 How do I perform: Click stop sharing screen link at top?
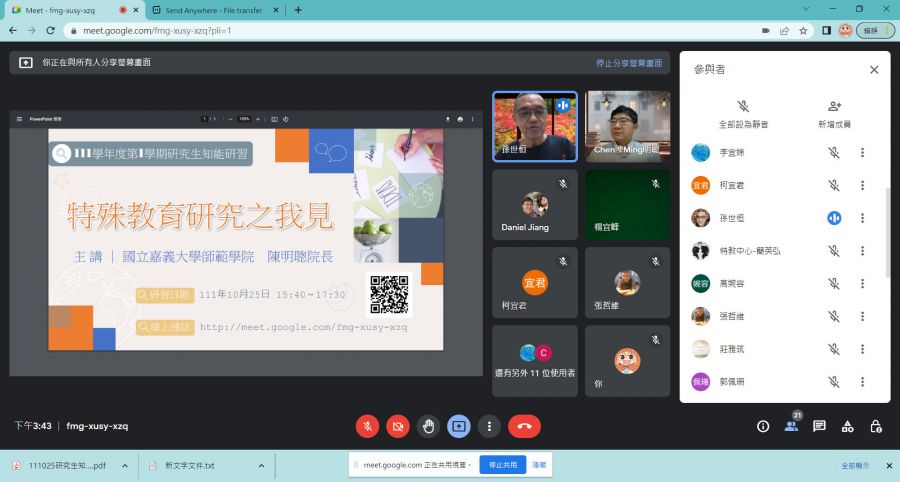pos(628,63)
